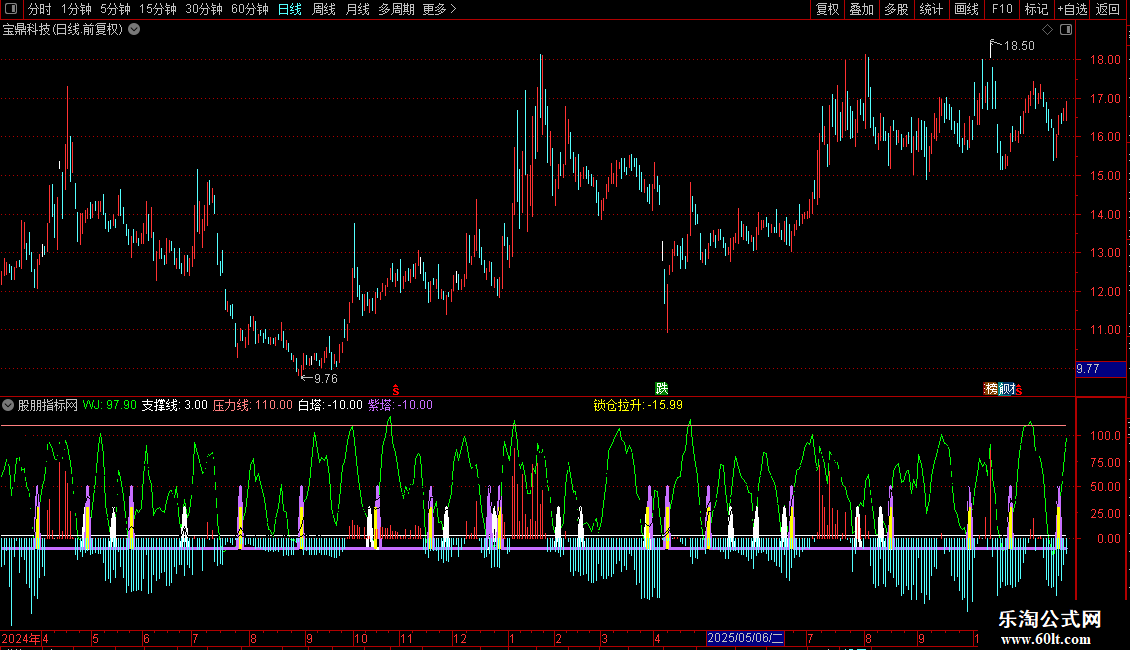Click the 压力线: 110.00 indicator value
Image resolution: width=1130 pixels, height=650 pixels.
click(x=253, y=405)
